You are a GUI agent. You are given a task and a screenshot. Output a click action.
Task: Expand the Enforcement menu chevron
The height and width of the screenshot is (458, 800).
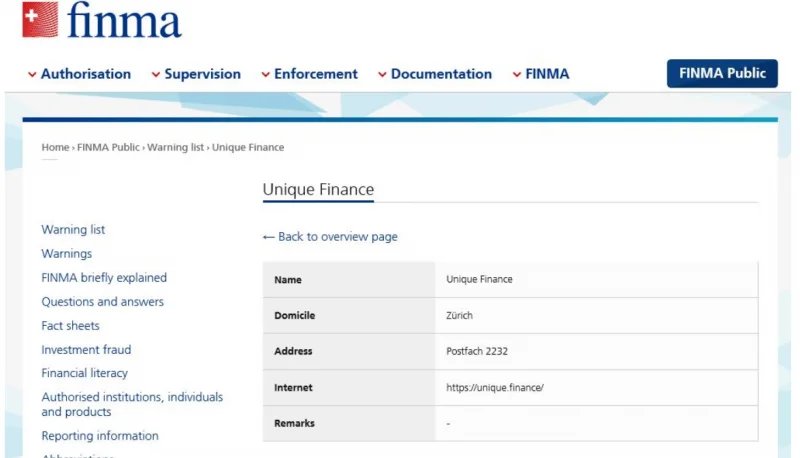pos(265,74)
